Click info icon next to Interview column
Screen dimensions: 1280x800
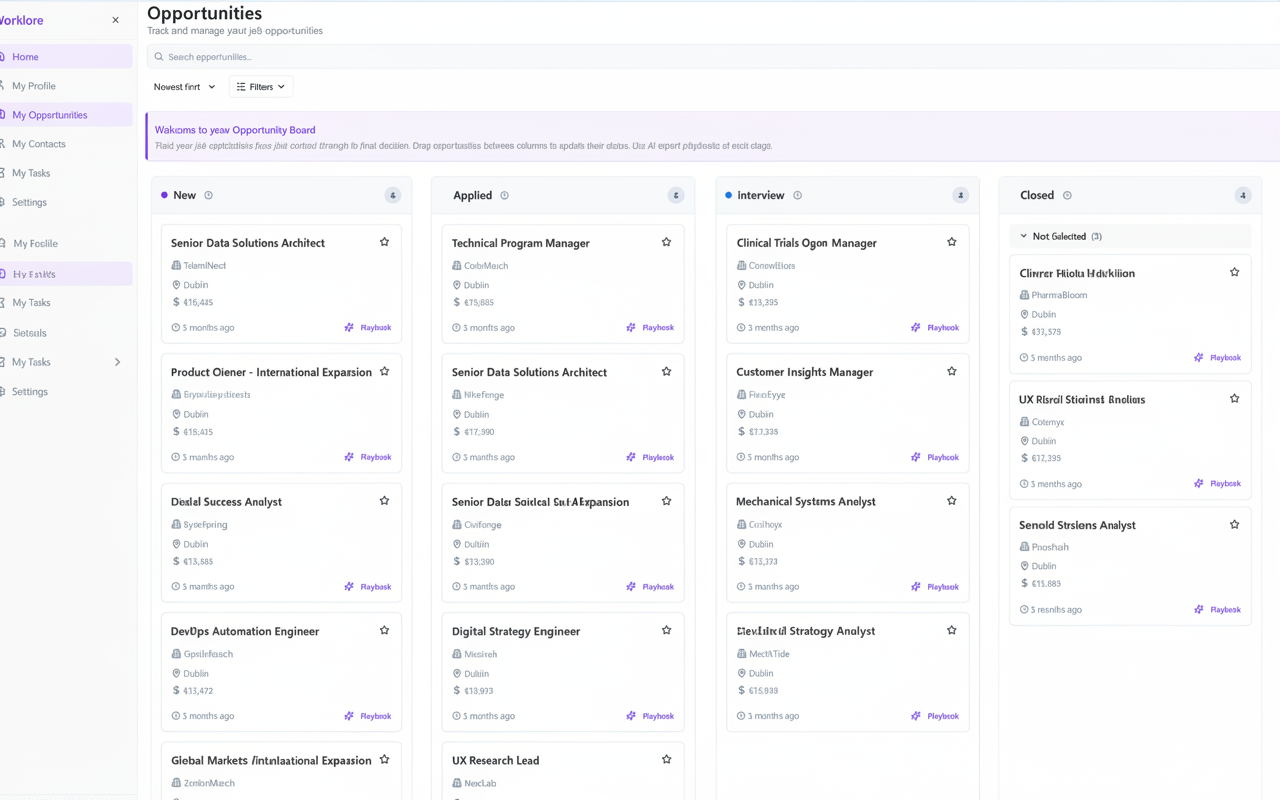[797, 196]
